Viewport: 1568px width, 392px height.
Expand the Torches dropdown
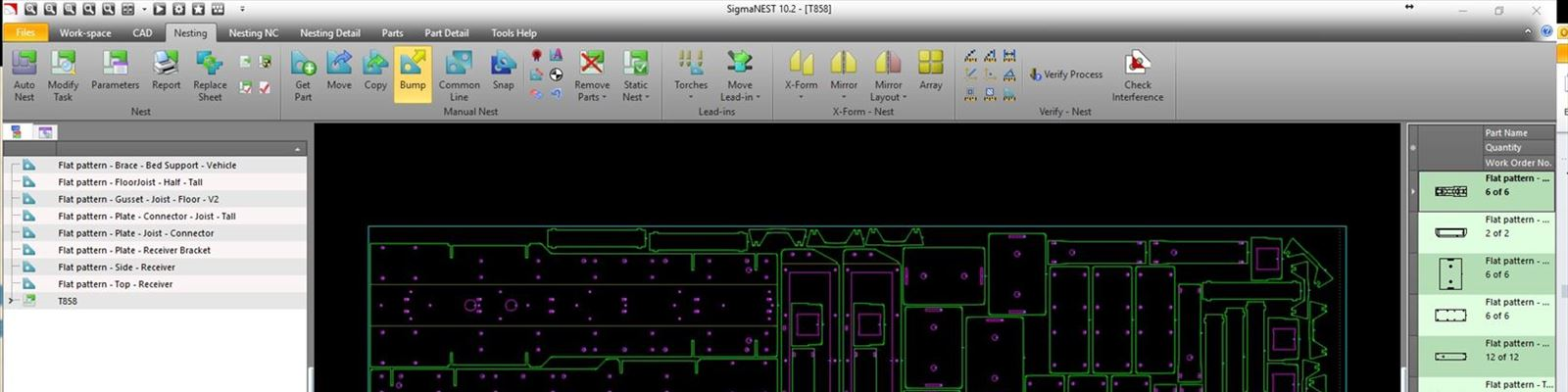tap(691, 75)
